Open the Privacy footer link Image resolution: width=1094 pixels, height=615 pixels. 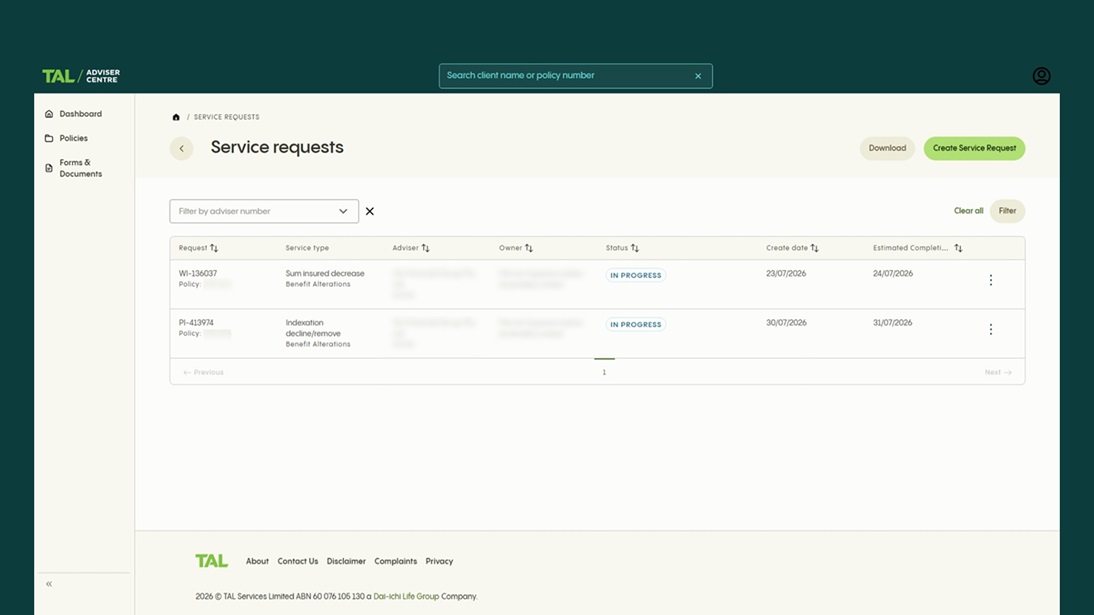[x=439, y=561]
